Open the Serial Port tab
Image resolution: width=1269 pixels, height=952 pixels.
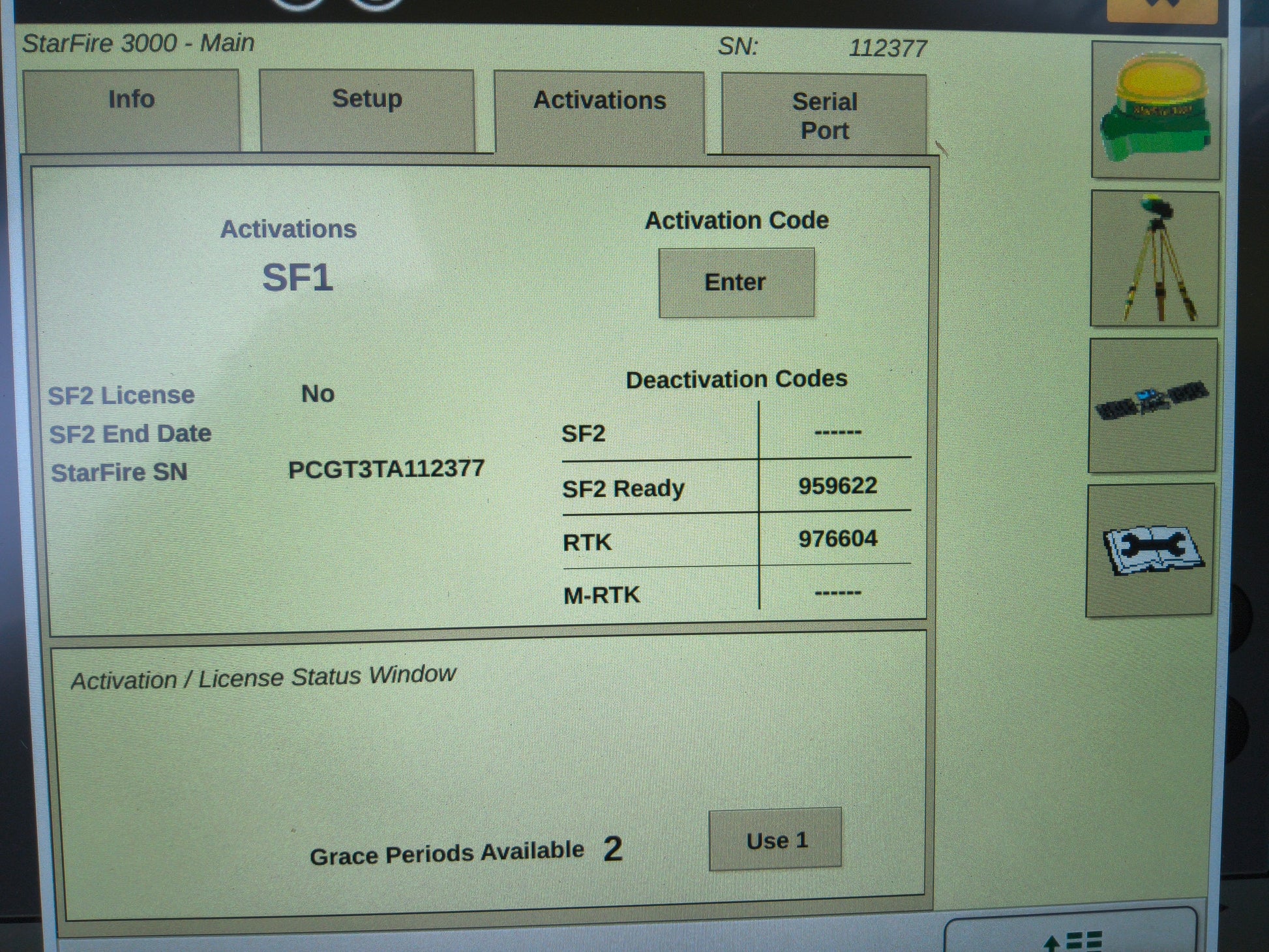(824, 115)
